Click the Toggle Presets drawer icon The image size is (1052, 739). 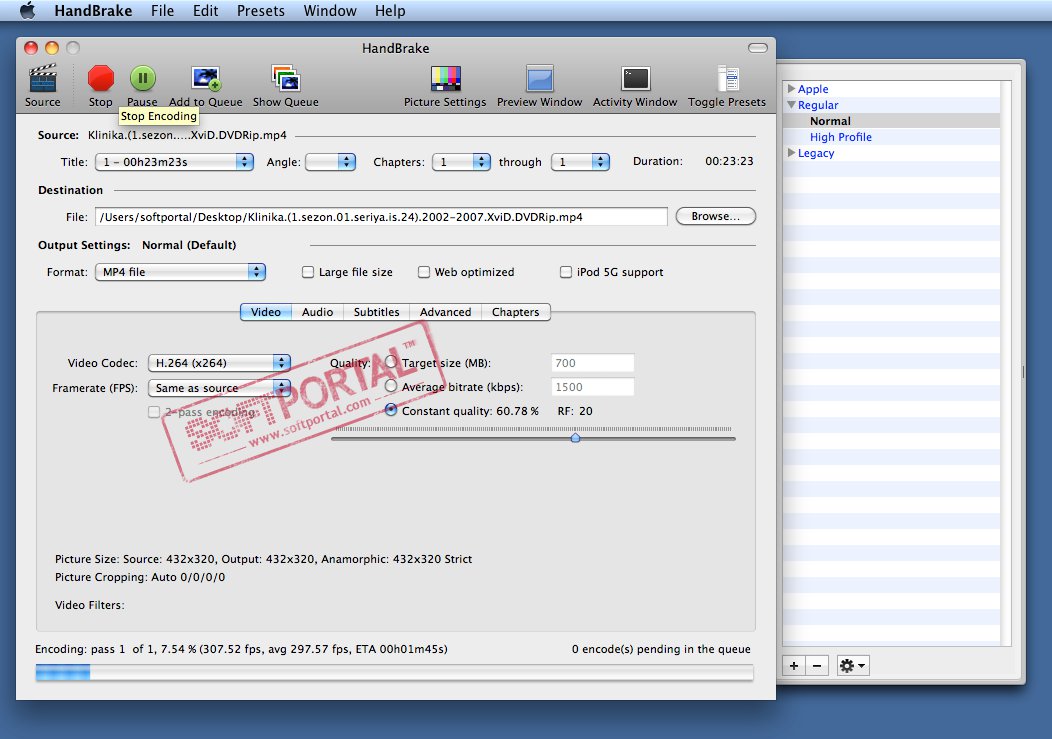point(727,79)
